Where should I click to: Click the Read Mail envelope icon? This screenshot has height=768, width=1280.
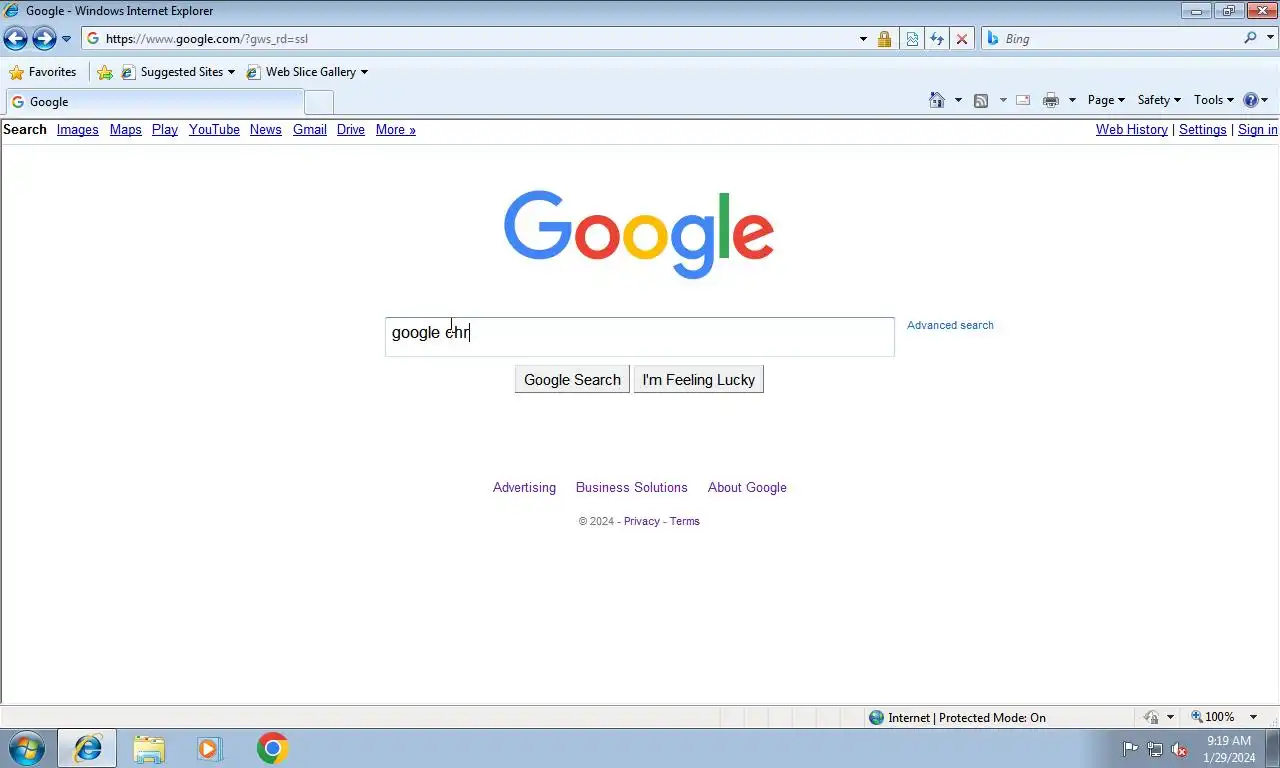[1023, 100]
